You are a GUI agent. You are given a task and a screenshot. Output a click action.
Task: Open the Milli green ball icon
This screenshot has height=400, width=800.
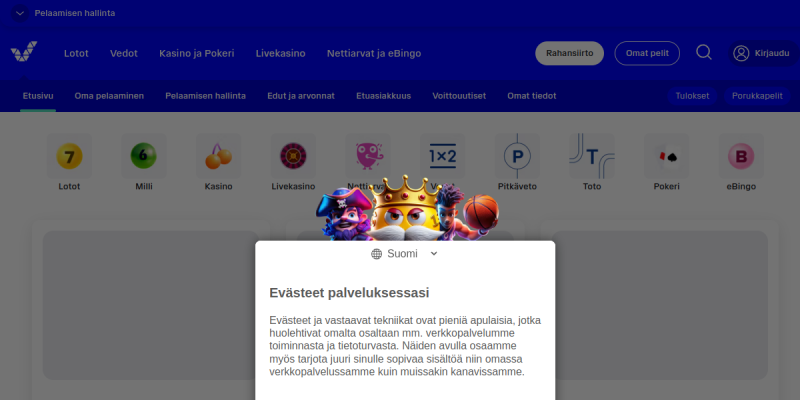144,156
